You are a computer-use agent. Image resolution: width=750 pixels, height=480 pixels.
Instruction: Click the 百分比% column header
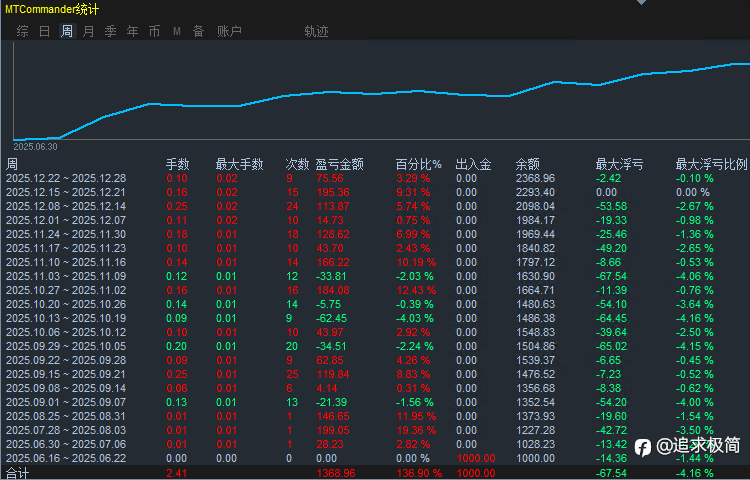click(418, 164)
